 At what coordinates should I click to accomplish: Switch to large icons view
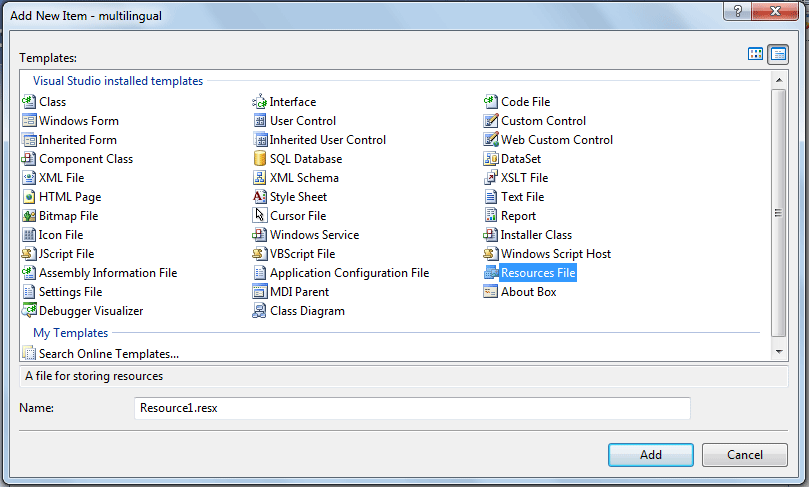pos(755,54)
